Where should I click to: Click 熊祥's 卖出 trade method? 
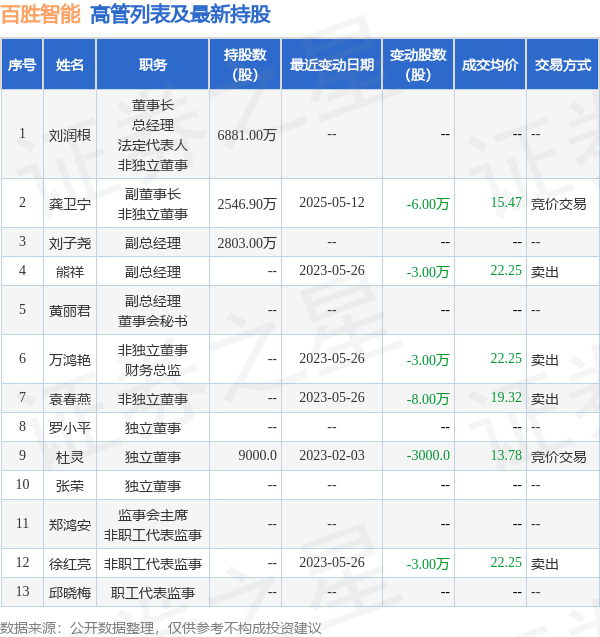click(545, 271)
